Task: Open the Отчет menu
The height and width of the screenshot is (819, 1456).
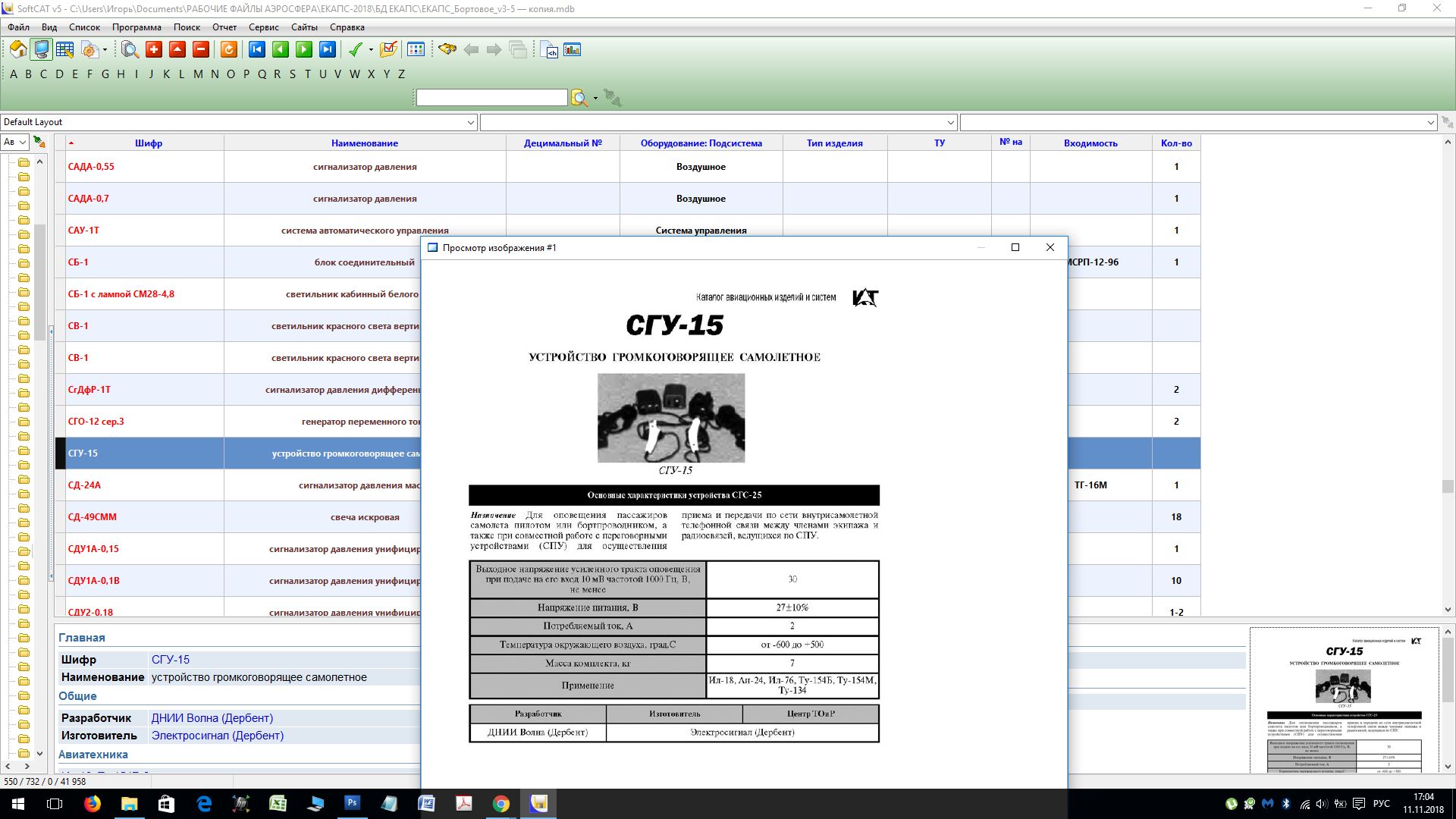Action: point(224,27)
